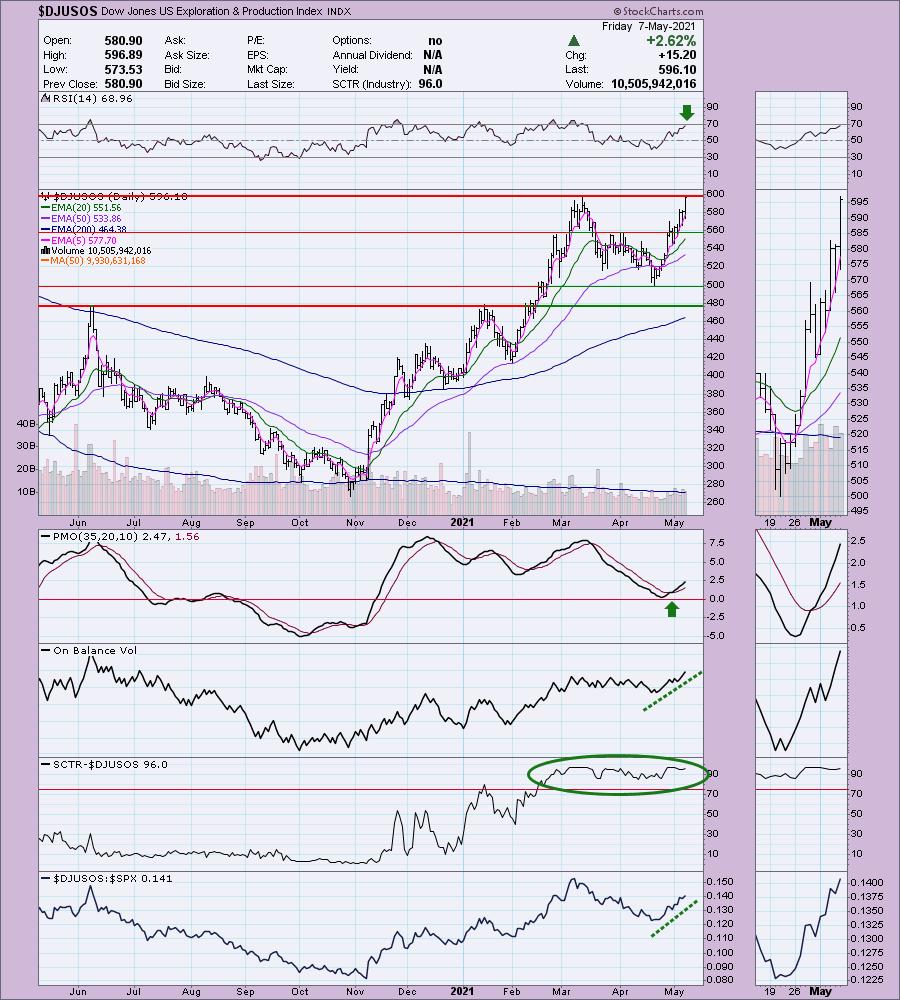
Task: Click the 7.5 value on PMO axis
Action: (717, 543)
